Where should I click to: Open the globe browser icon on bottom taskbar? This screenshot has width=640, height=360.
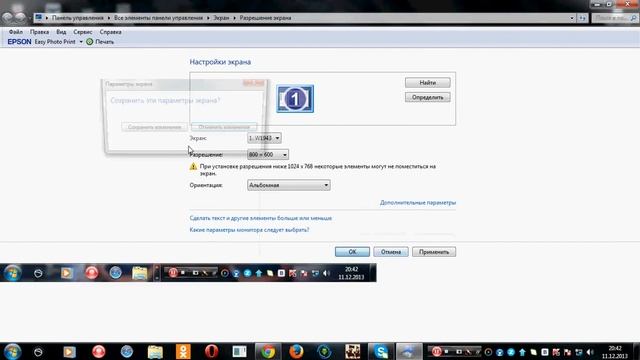(127, 351)
